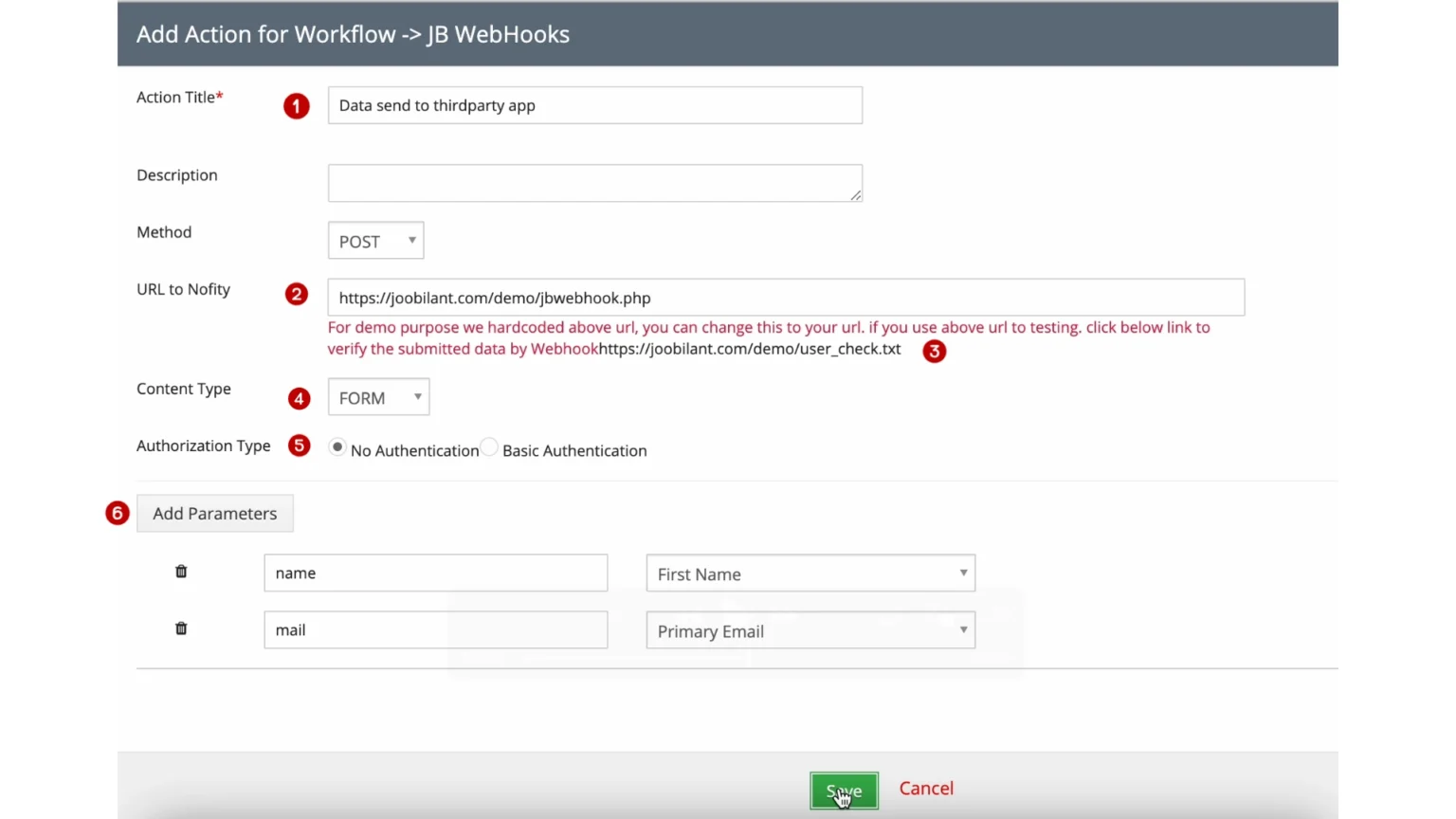
Task: Cancel the Add Action form
Action: coord(925,788)
